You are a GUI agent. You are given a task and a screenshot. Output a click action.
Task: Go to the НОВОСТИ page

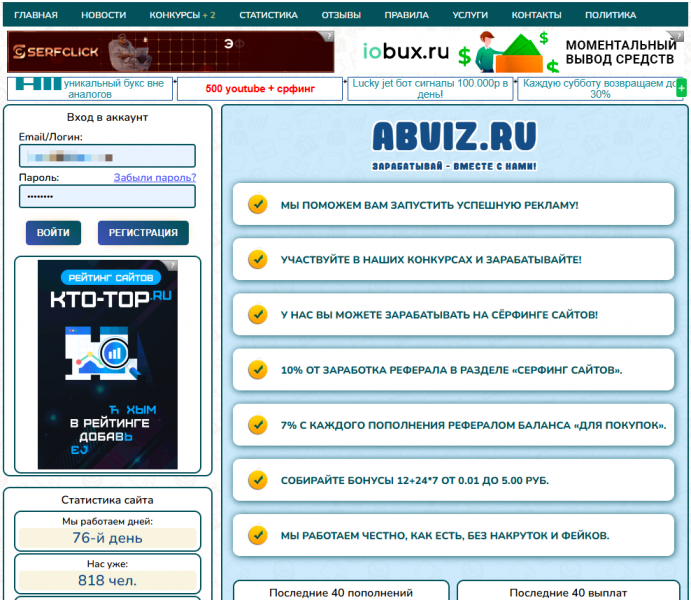[x=104, y=15]
